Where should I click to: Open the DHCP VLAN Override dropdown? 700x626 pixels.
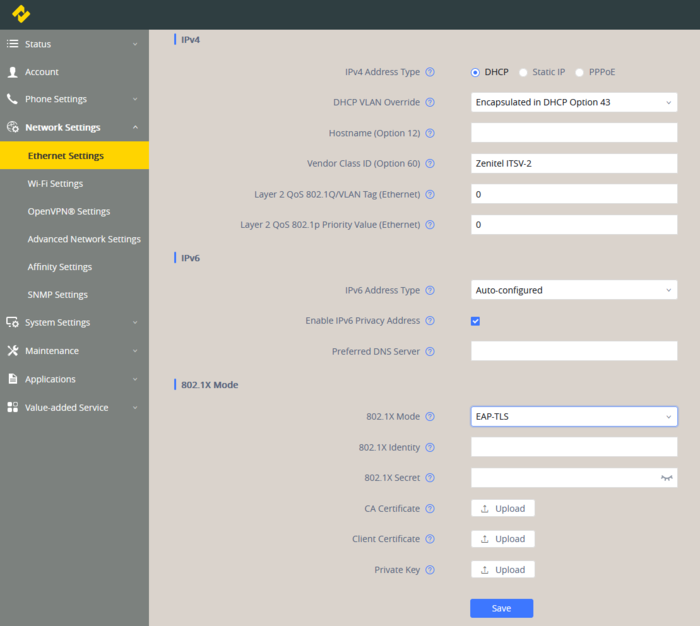[574, 102]
